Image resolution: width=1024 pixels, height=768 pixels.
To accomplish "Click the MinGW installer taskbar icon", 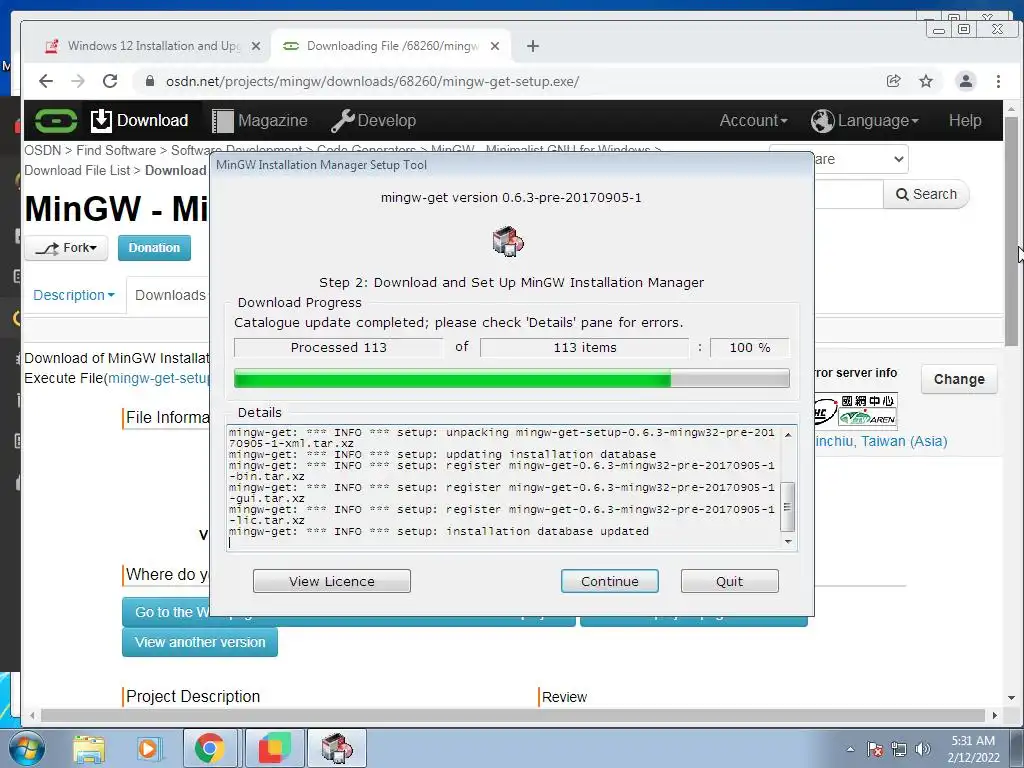I will [337, 748].
